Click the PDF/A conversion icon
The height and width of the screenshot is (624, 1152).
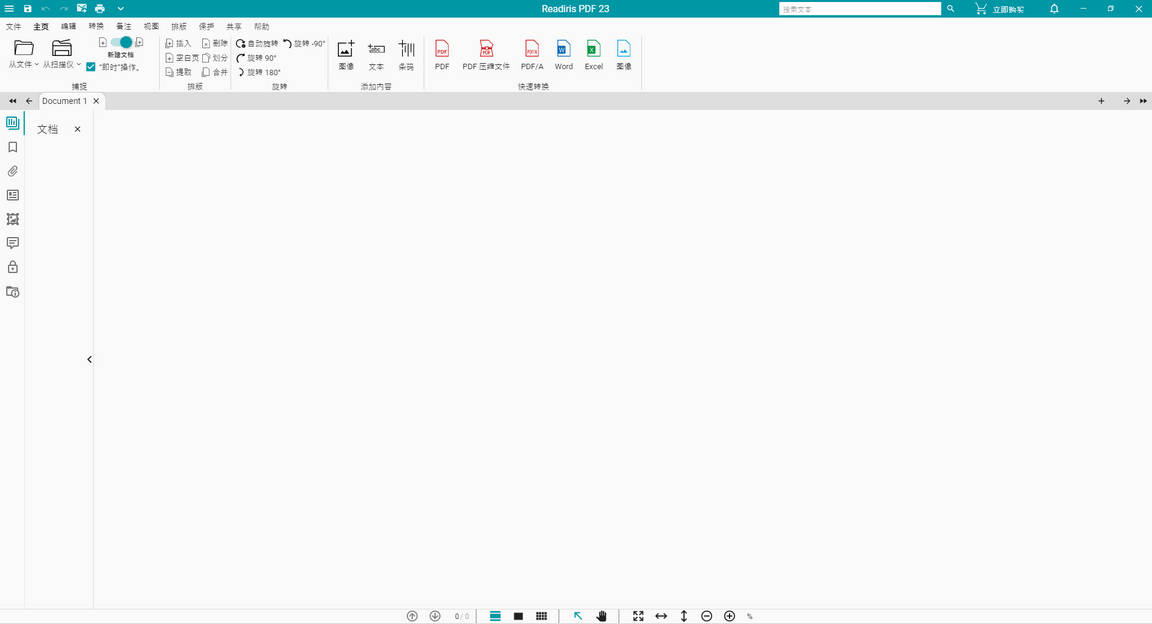[532, 54]
